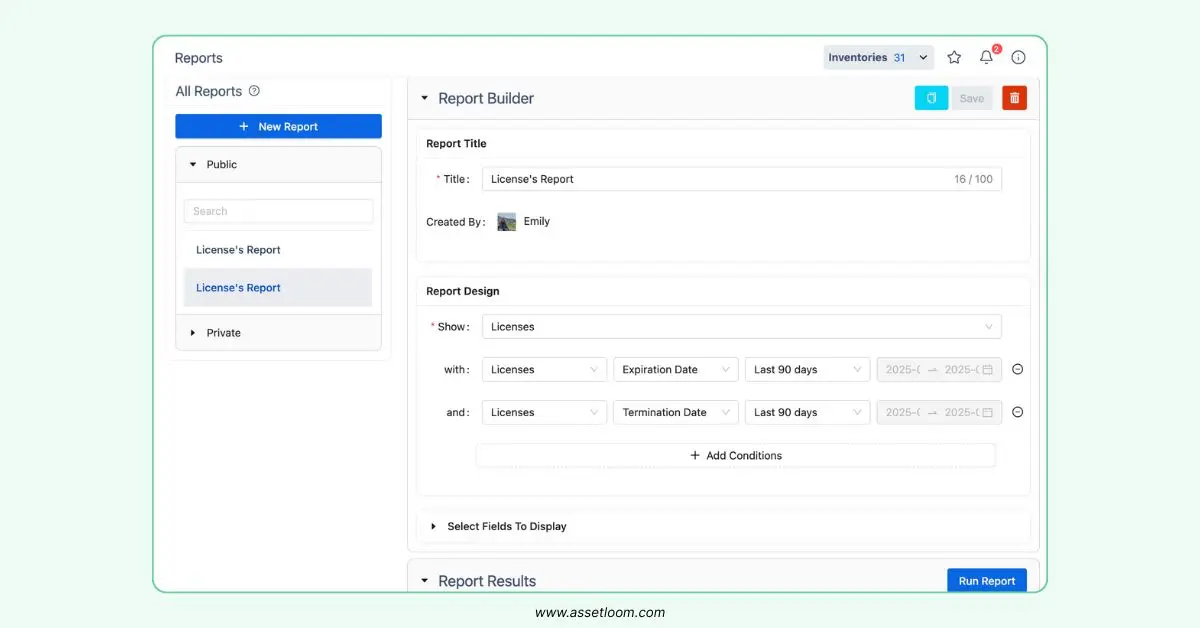Click the red delete report trash icon
The image size is (1200, 628).
tap(1014, 98)
